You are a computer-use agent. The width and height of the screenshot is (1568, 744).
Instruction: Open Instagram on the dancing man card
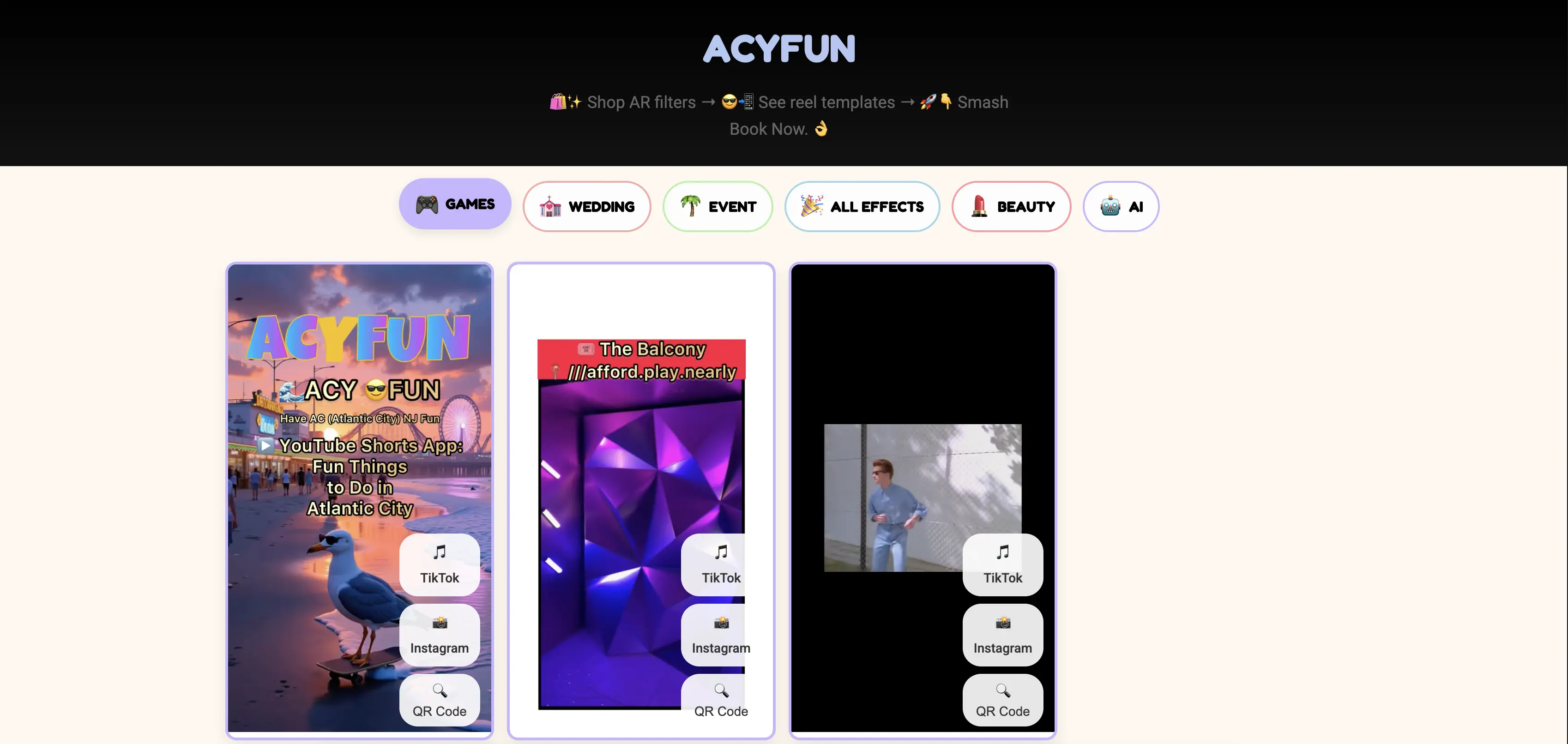click(x=1002, y=635)
